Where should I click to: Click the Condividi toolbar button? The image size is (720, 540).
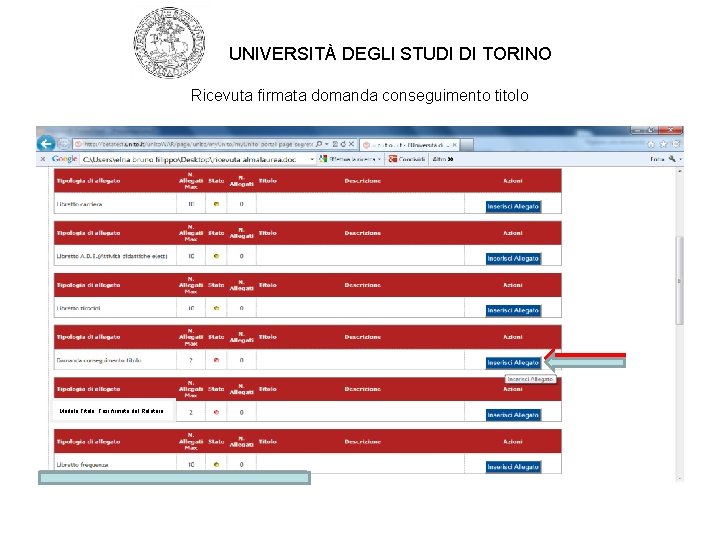click(x=407, y=159)
